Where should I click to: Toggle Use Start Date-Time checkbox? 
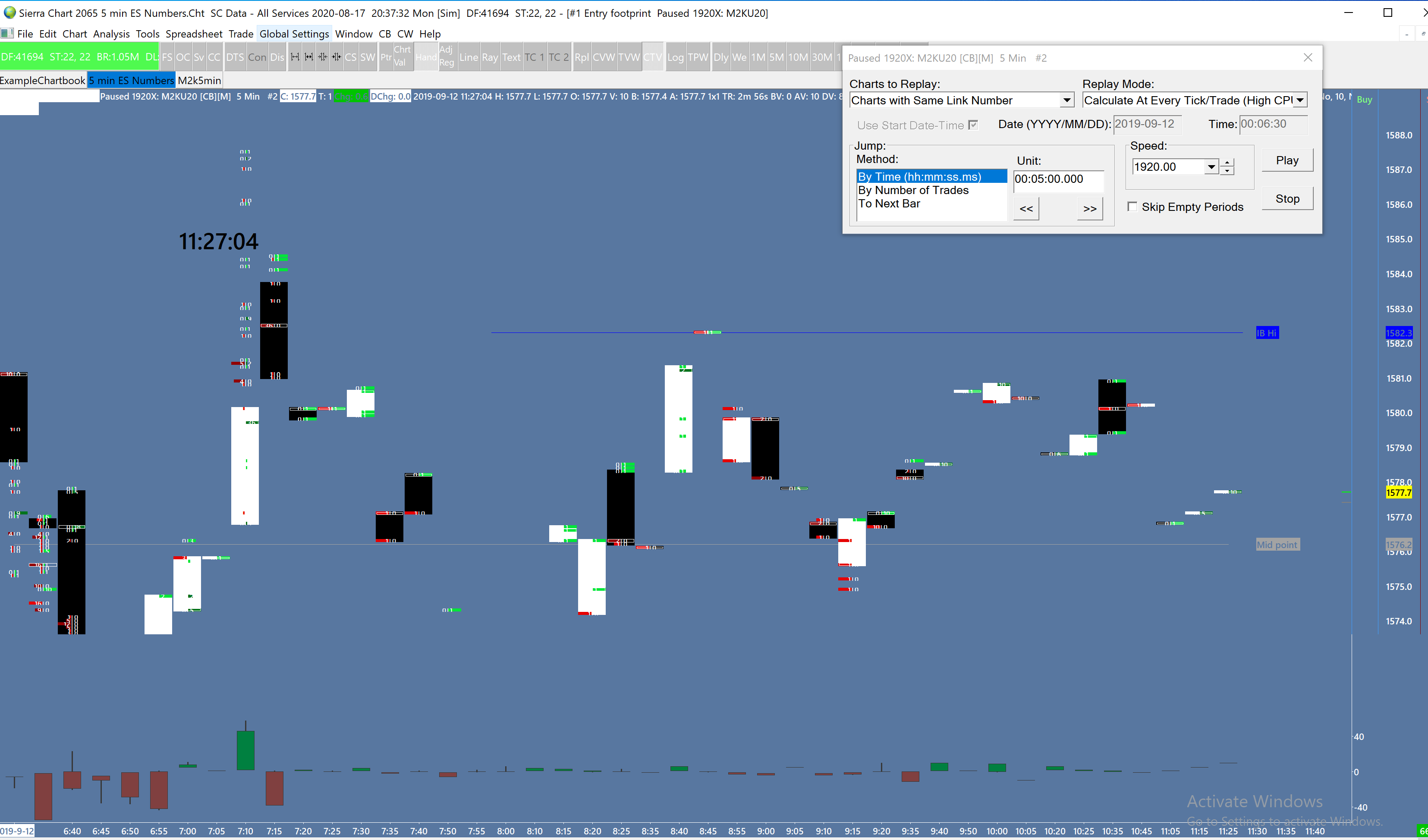[x=973, y=125]
